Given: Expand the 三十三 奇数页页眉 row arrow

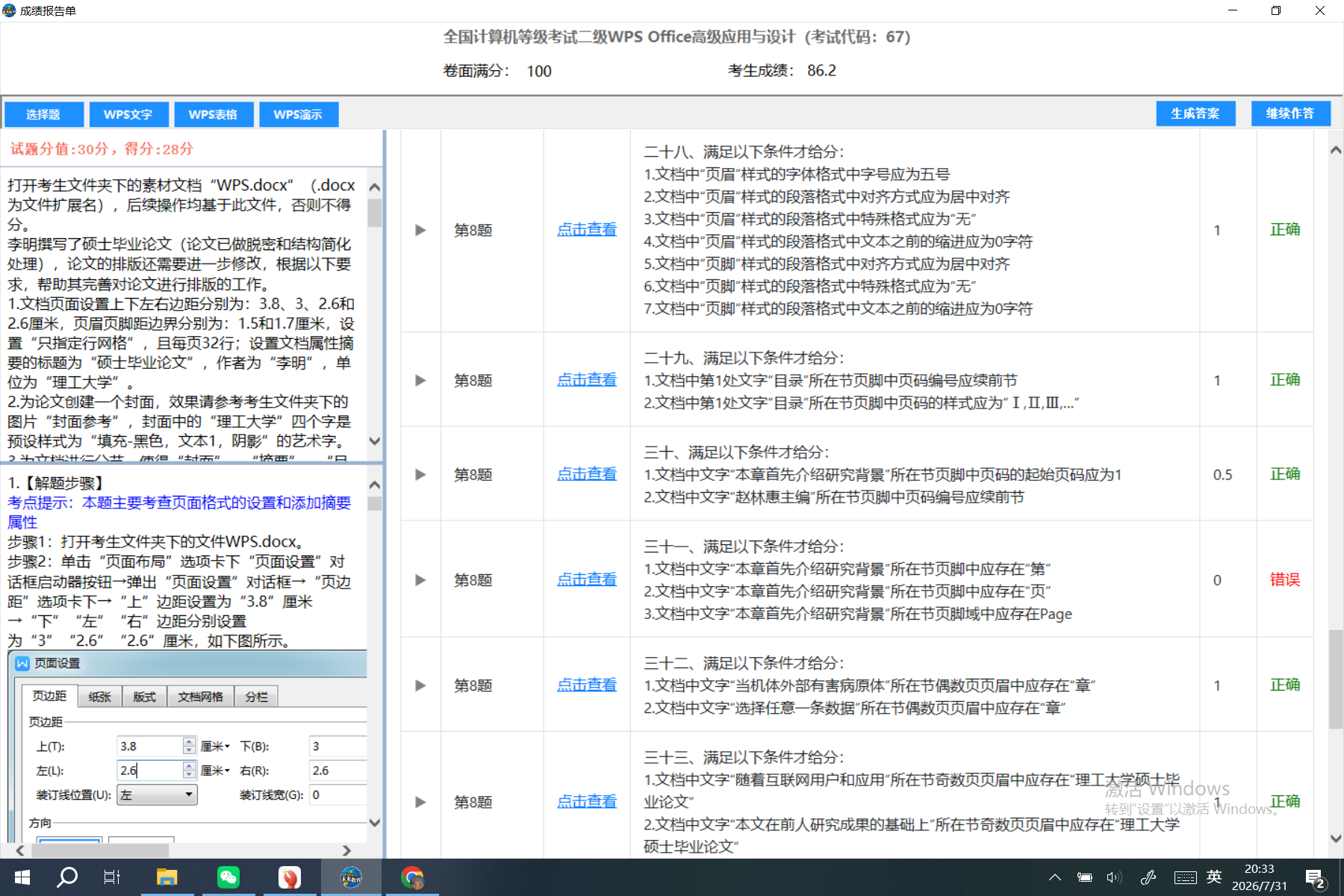Looking at the screenshot, I should (x=420, y=802).
